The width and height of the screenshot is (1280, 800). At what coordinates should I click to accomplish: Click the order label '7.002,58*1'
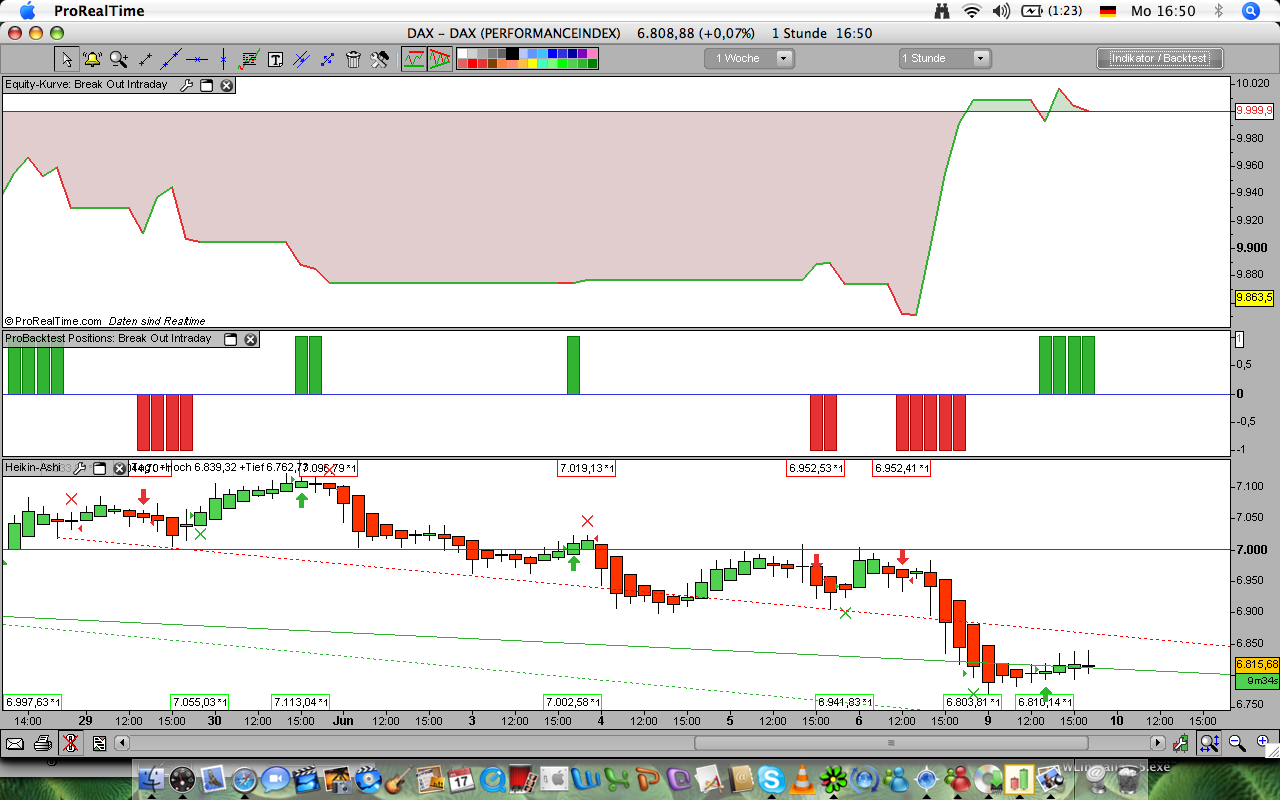[573, 702]
